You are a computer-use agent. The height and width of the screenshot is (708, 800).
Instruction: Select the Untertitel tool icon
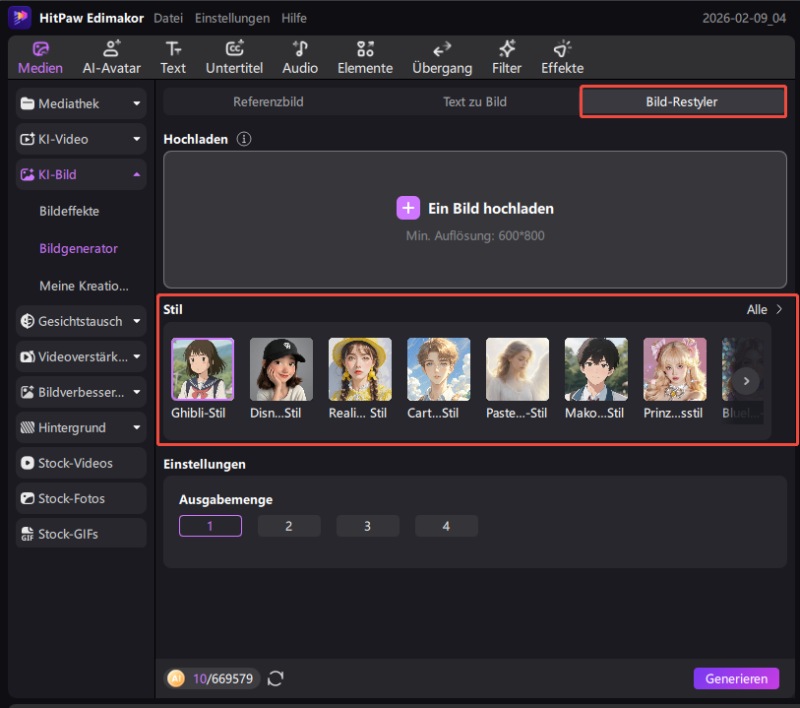(235, 49)
